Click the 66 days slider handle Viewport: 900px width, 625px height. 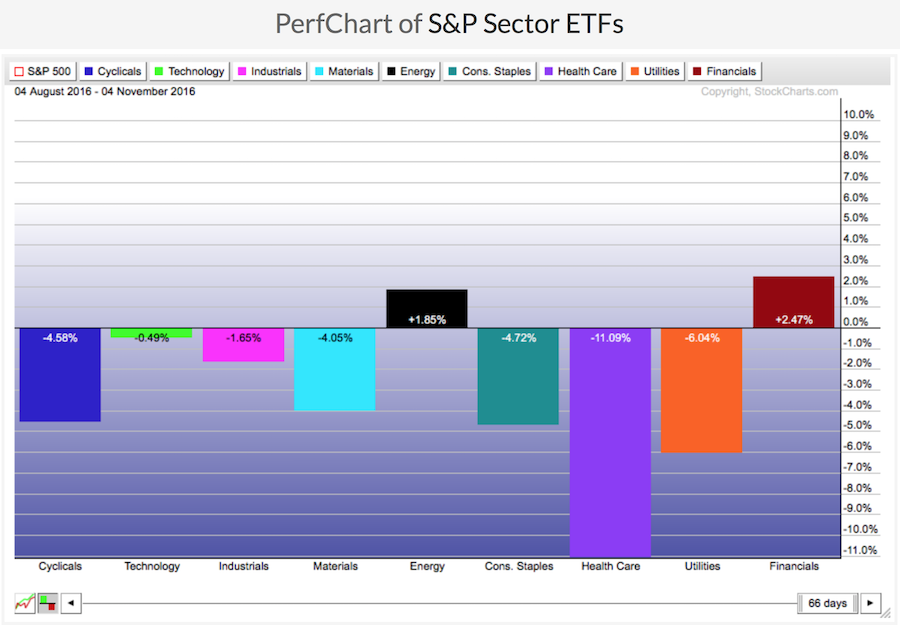pos(827,603)
